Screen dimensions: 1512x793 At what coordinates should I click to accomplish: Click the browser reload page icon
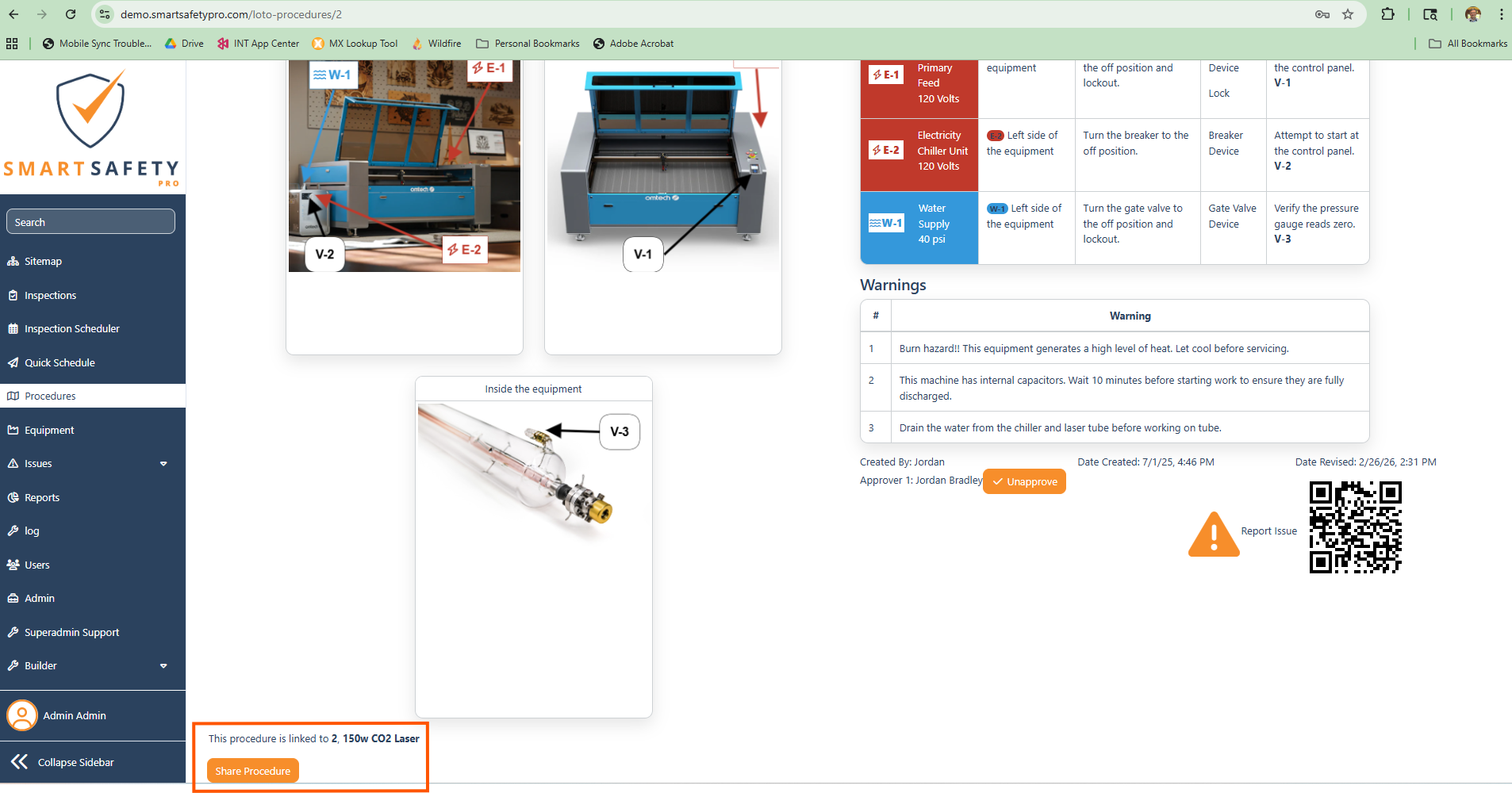[71, 14]
